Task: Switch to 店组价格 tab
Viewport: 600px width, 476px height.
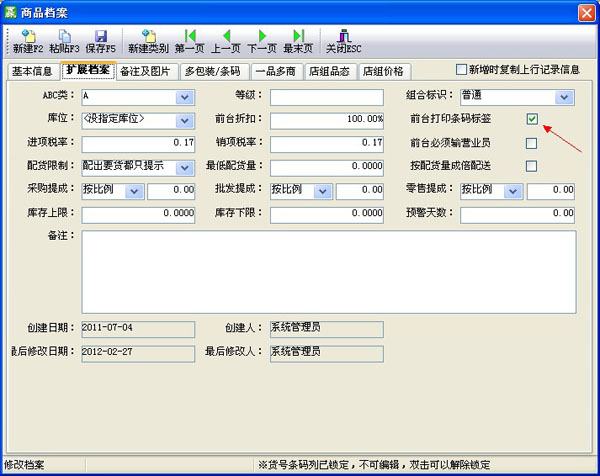Action: tap(383, 72)
